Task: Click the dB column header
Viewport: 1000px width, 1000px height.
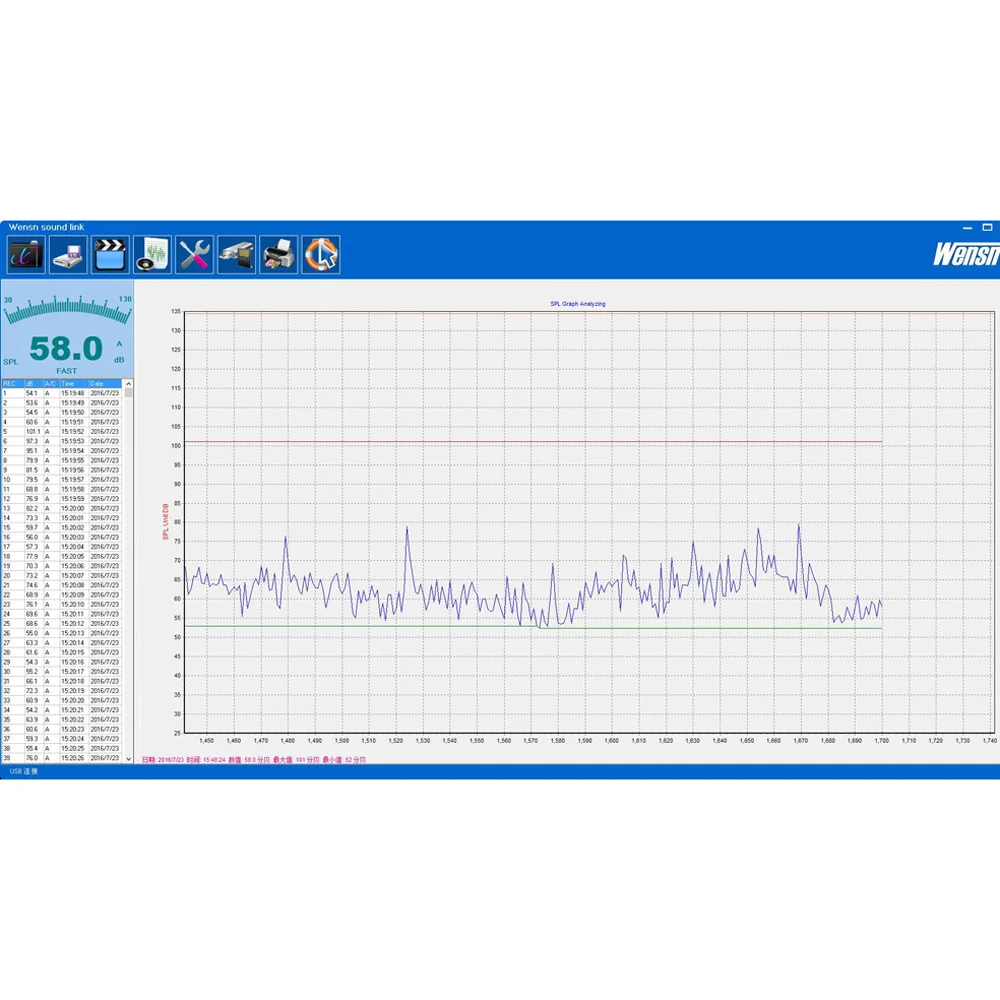Action: tap(33, 383)
